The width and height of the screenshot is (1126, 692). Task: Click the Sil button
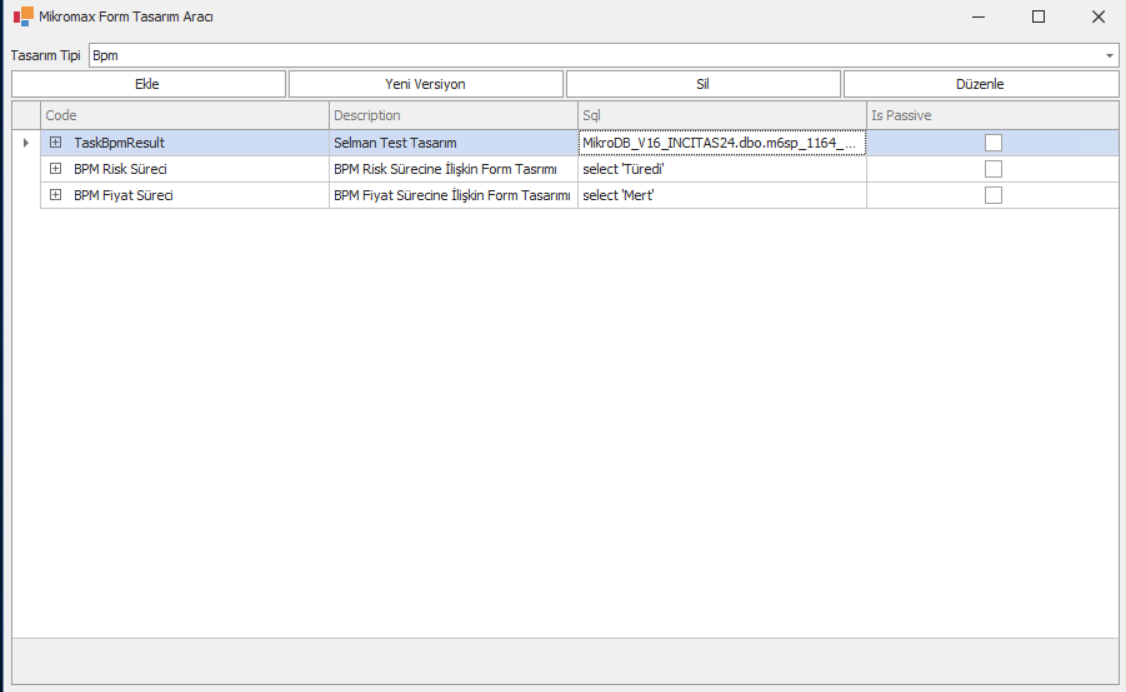(703, 84)
